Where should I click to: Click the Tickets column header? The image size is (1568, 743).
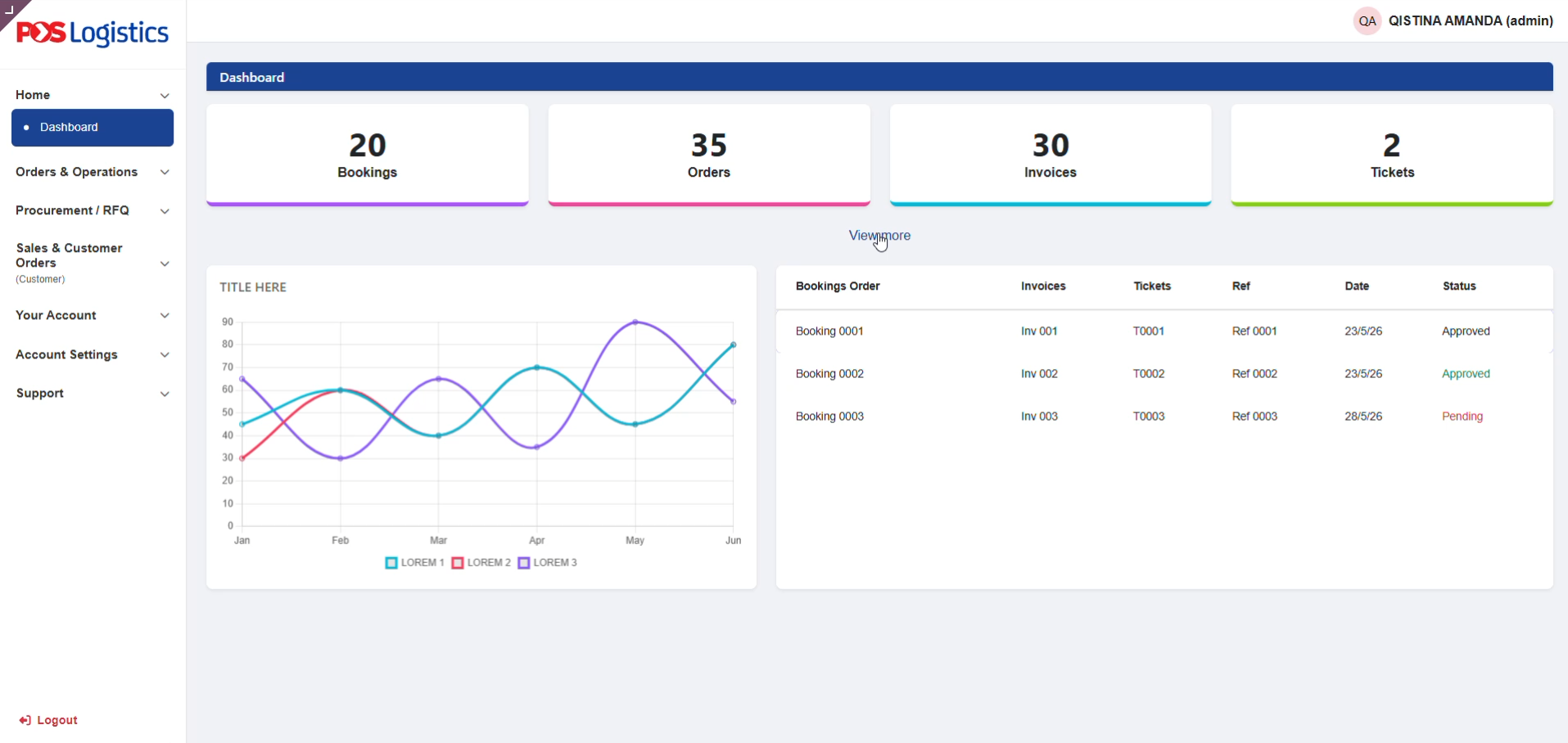[1152, 286]
